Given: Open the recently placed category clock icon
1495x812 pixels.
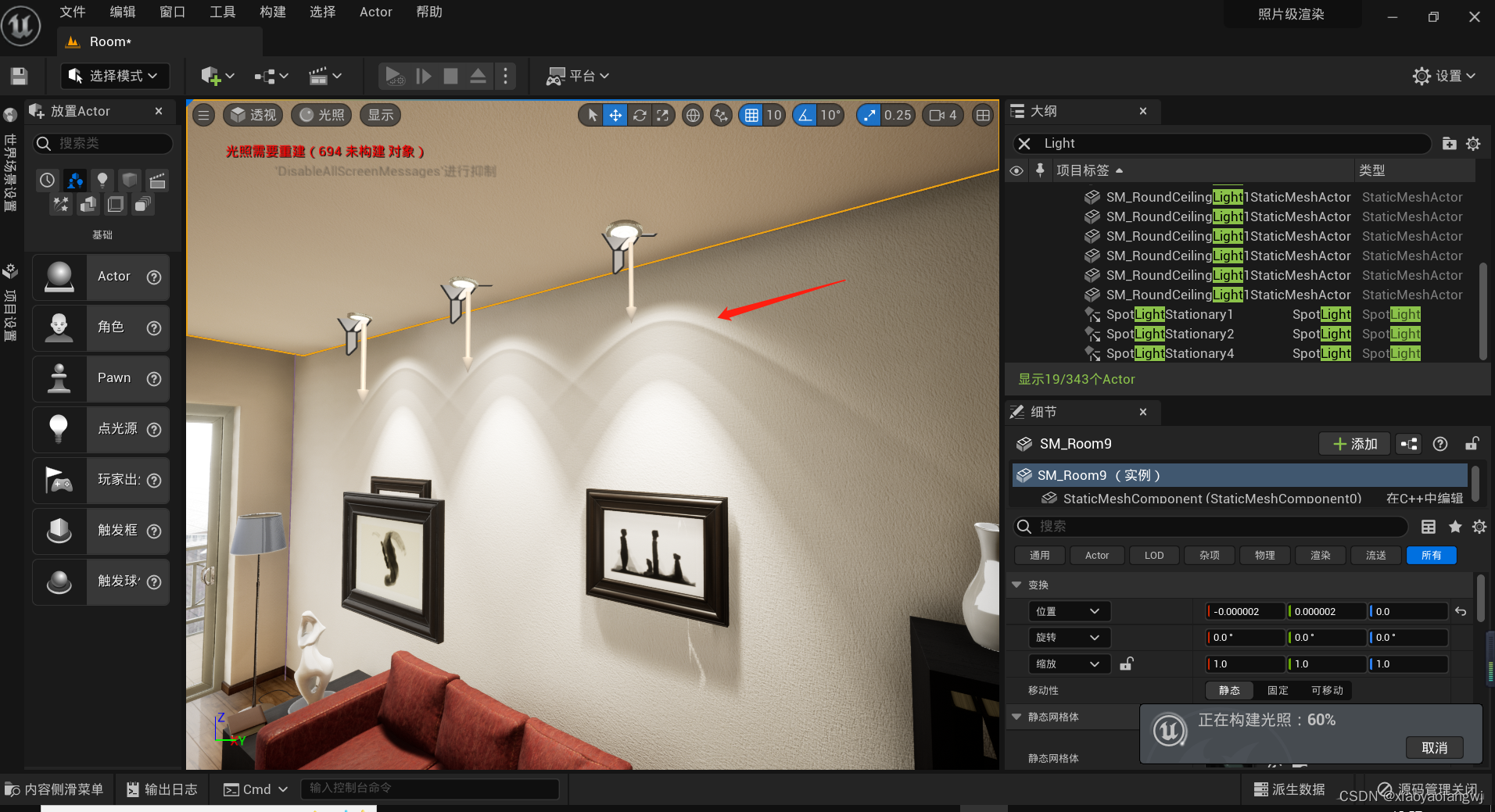Looking at the screenshot, I should click(47, 181).
